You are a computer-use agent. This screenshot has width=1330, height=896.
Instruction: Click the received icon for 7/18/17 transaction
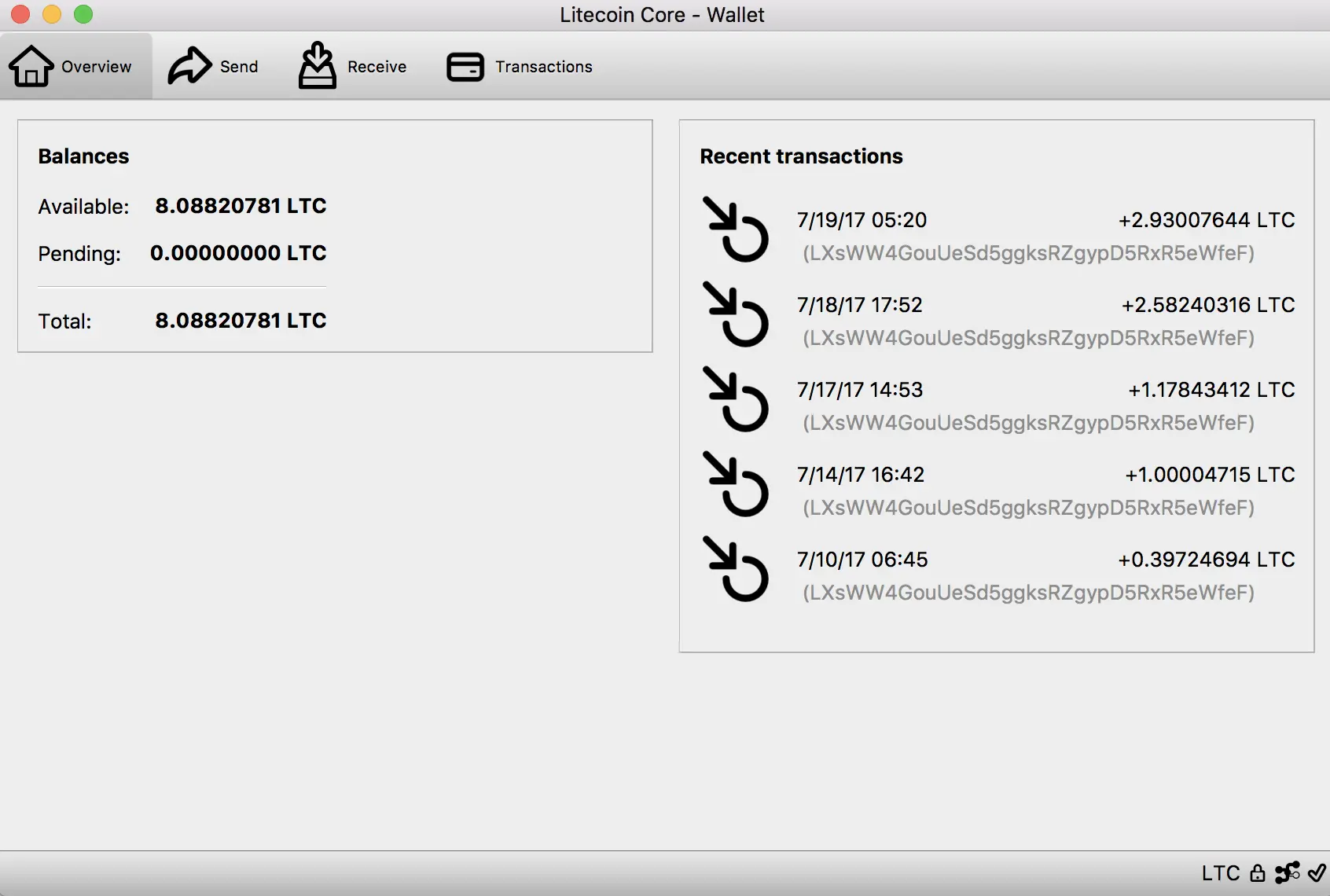tap(735, 314)
